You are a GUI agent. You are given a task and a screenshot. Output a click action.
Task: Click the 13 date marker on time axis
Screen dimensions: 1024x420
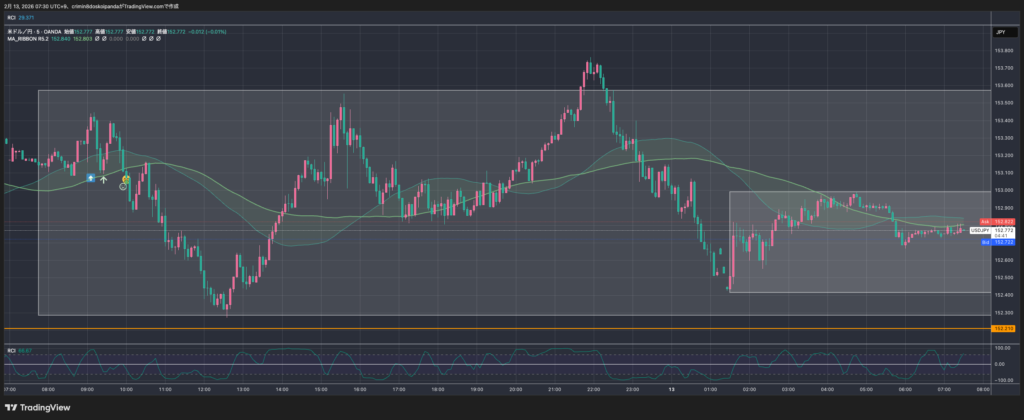pyautogui.click(x=670, y=389)
